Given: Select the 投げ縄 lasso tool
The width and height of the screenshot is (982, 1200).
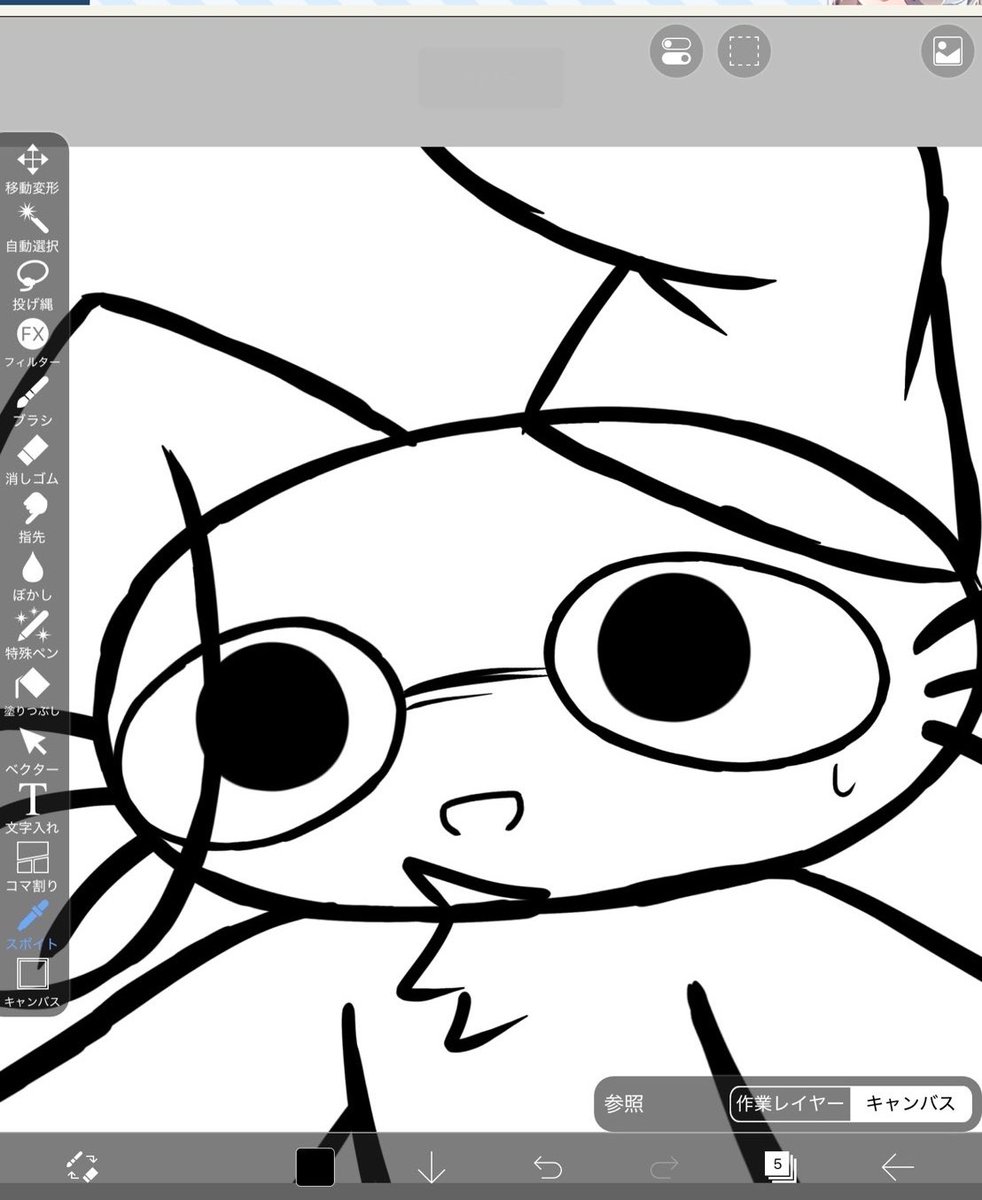Looking at the screenshot, I should [x=32, y=285].
